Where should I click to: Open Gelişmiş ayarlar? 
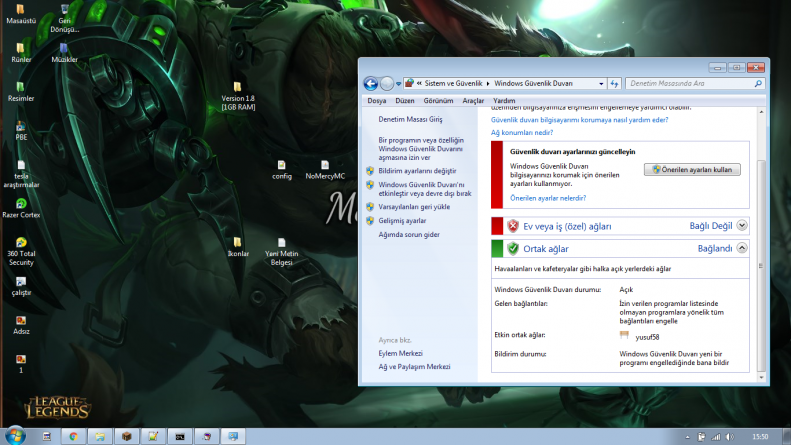(x=402, y=220)
